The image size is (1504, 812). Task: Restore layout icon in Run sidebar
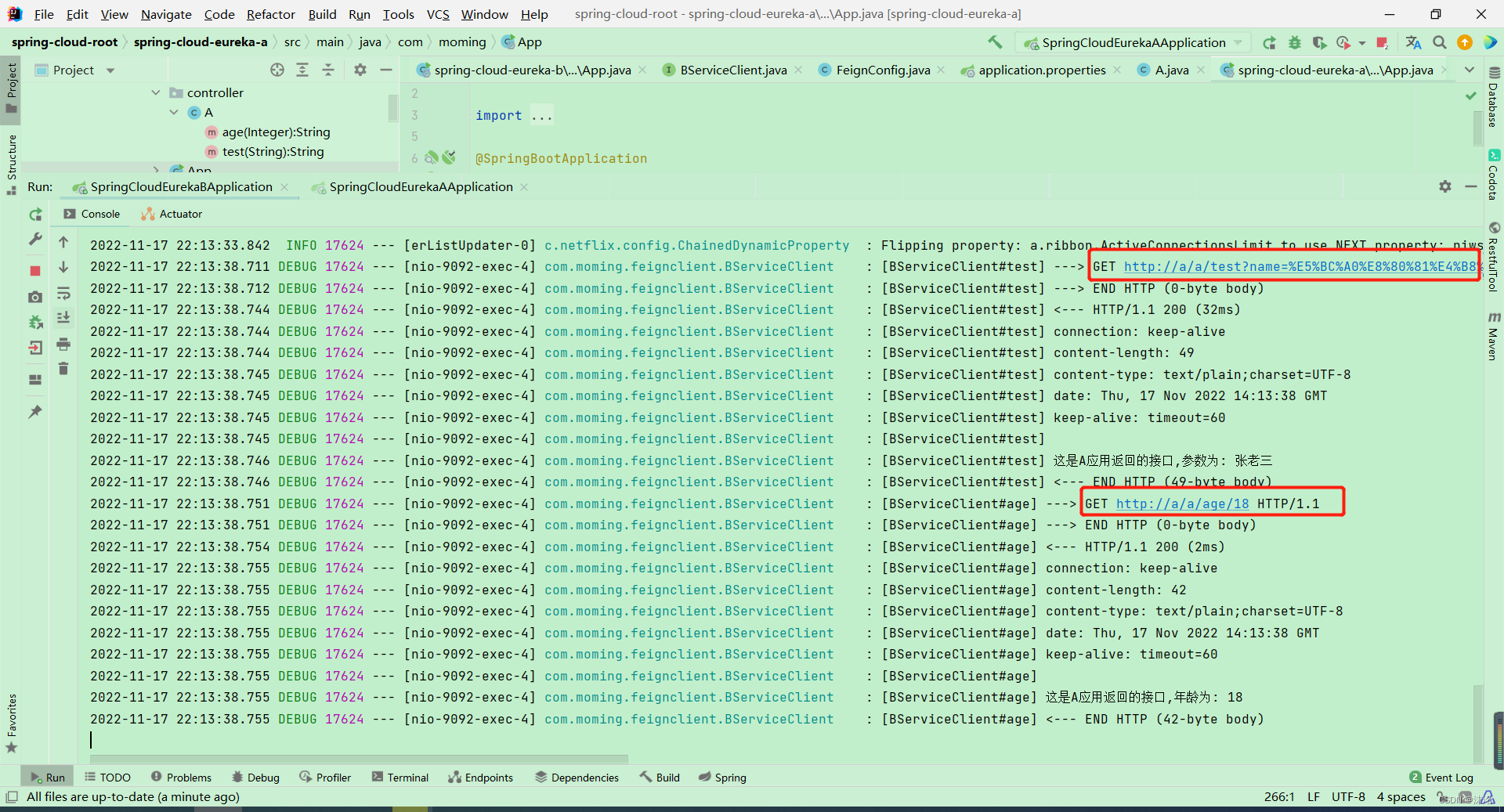click(35, 380)
